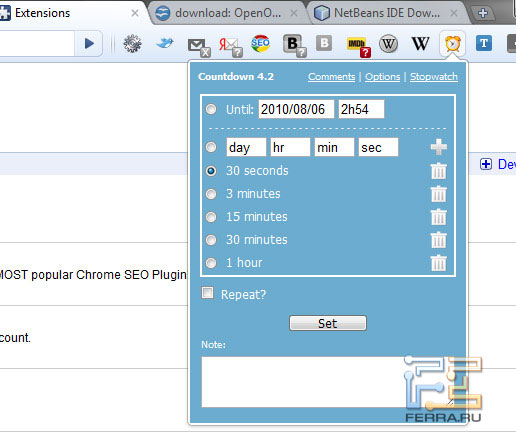
Task: Click the '15 minutes' preset label
Action: pos(257,217)
